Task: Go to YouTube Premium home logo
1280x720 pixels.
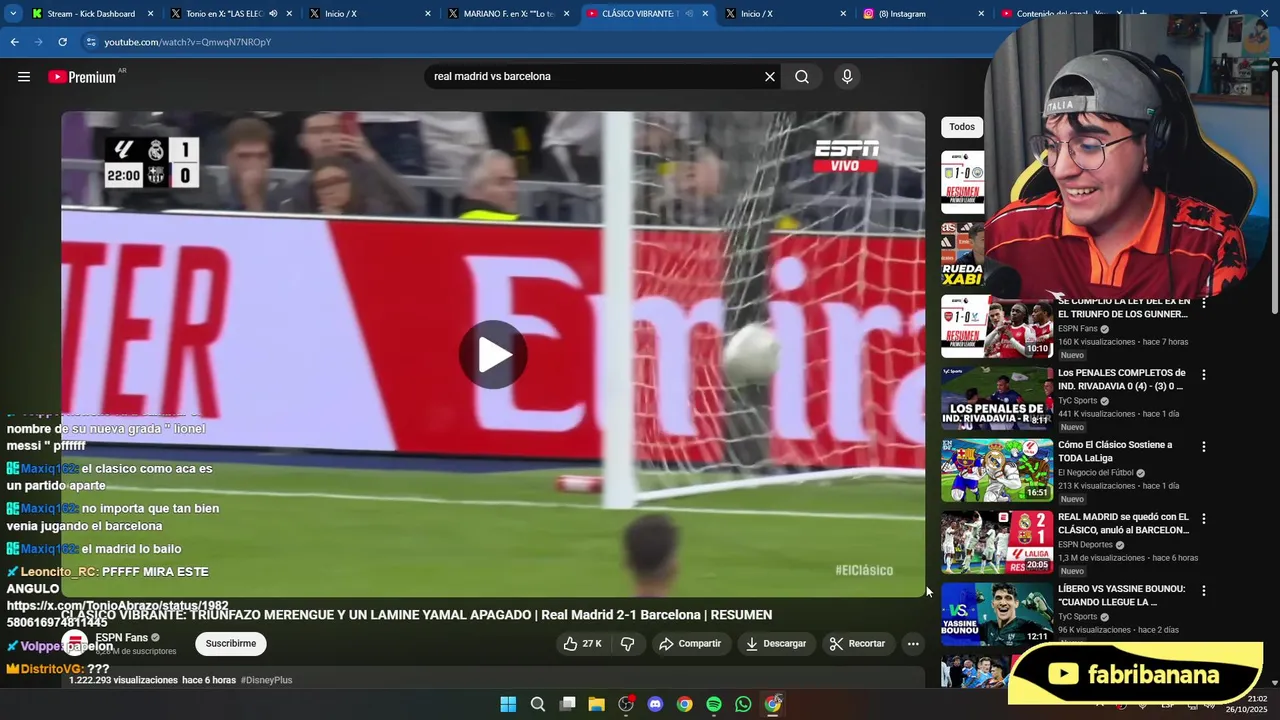Action: 84,77
